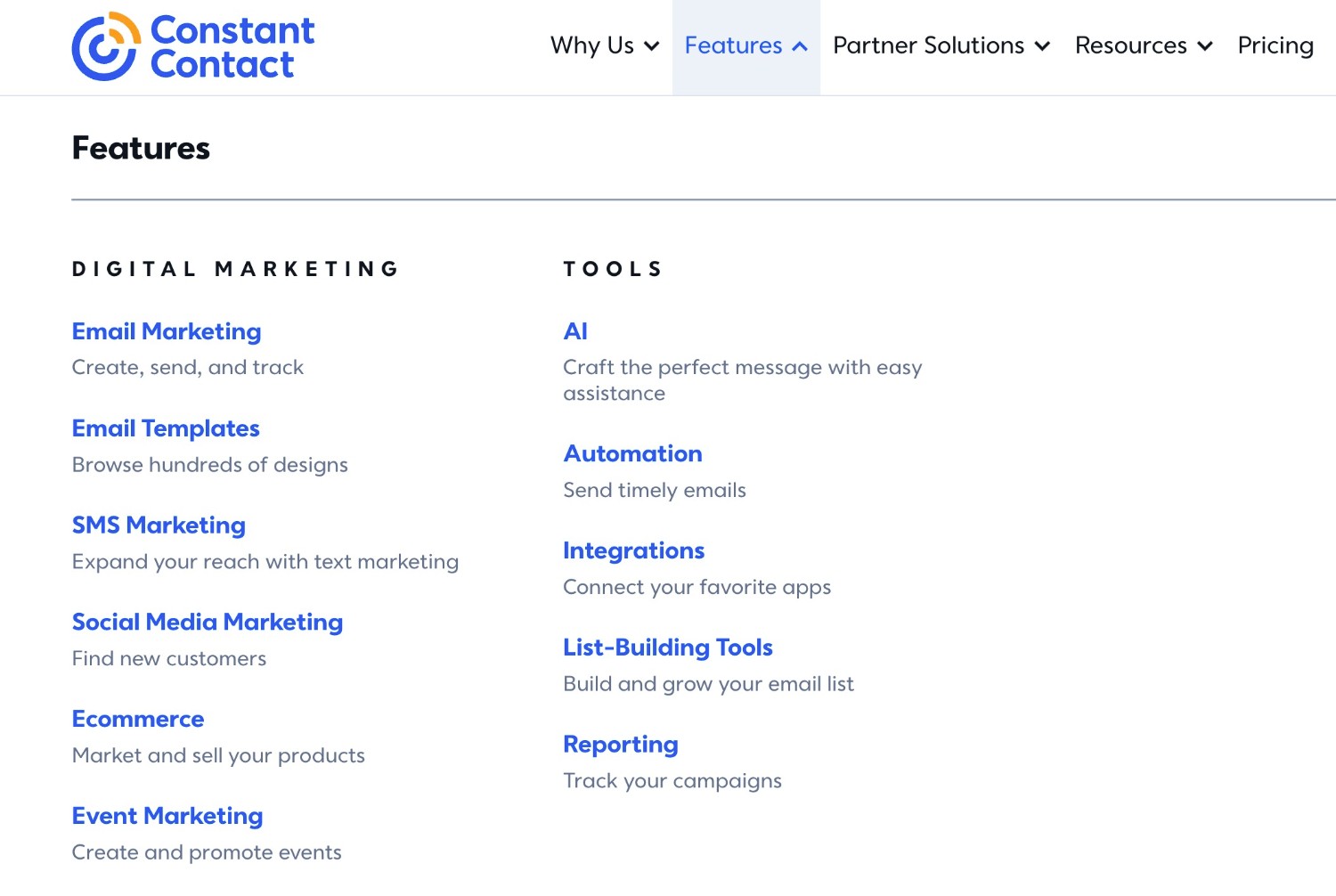The height and width of the screenshot is (896, 1336).
Task: Open the Resources menu
Action: (1144, 45)
